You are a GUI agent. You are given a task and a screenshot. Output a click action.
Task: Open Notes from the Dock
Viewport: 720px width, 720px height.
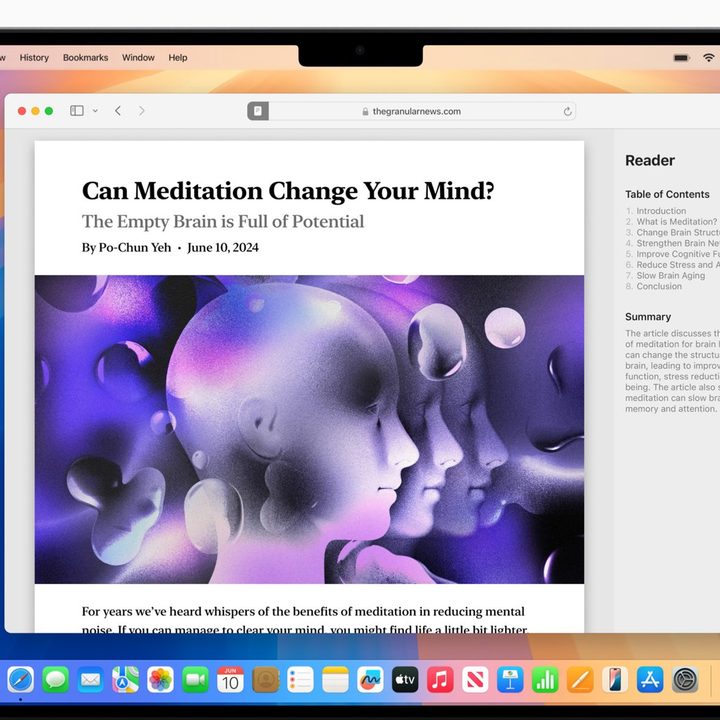click(335, 680)
